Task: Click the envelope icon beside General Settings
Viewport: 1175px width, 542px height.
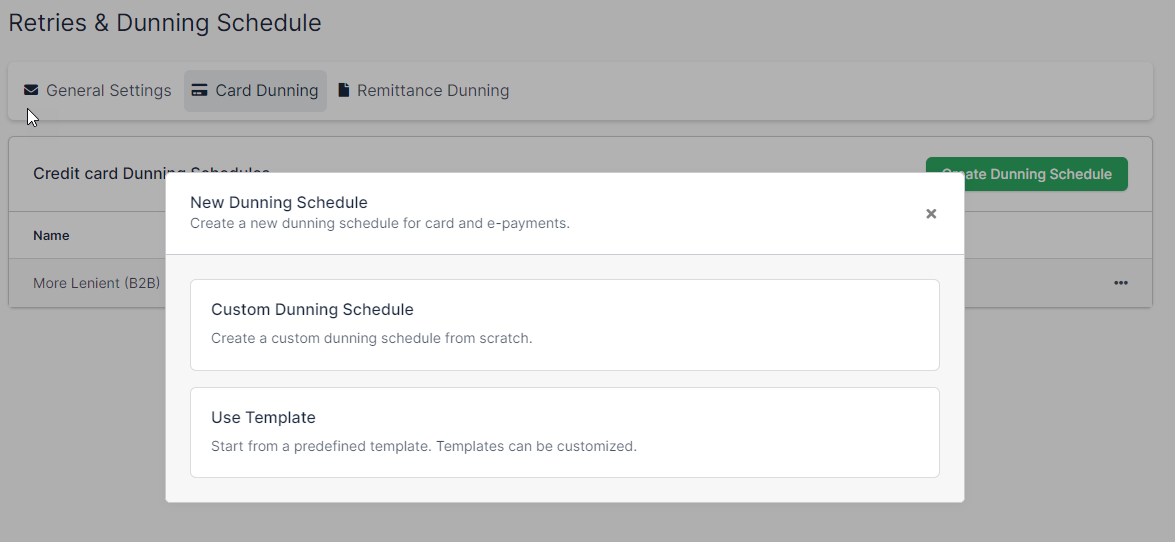Action: (31, 91)
